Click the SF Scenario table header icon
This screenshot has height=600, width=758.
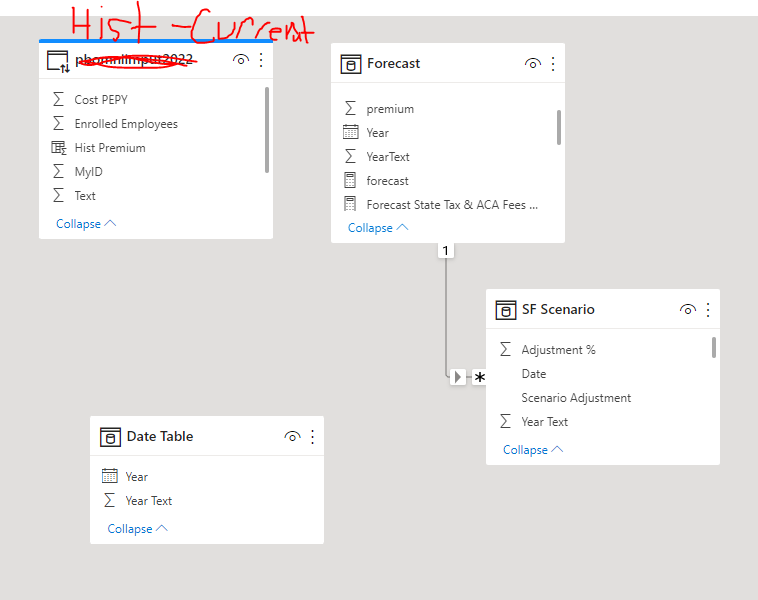(506, 310)
